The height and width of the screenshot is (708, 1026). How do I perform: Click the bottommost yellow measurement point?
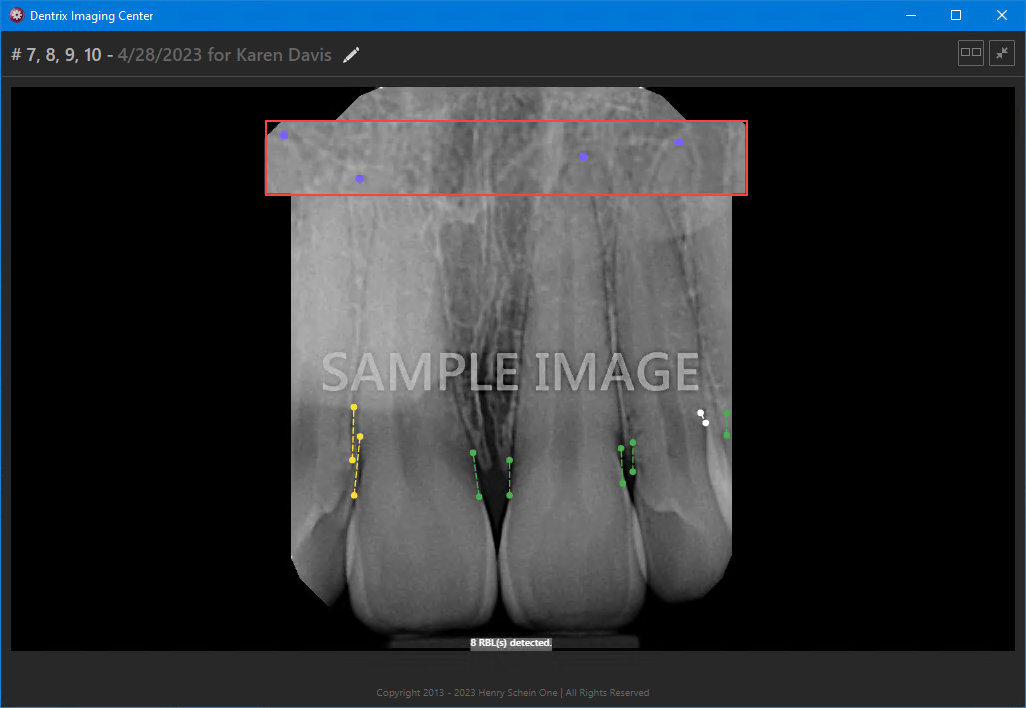tap(354, 495)
